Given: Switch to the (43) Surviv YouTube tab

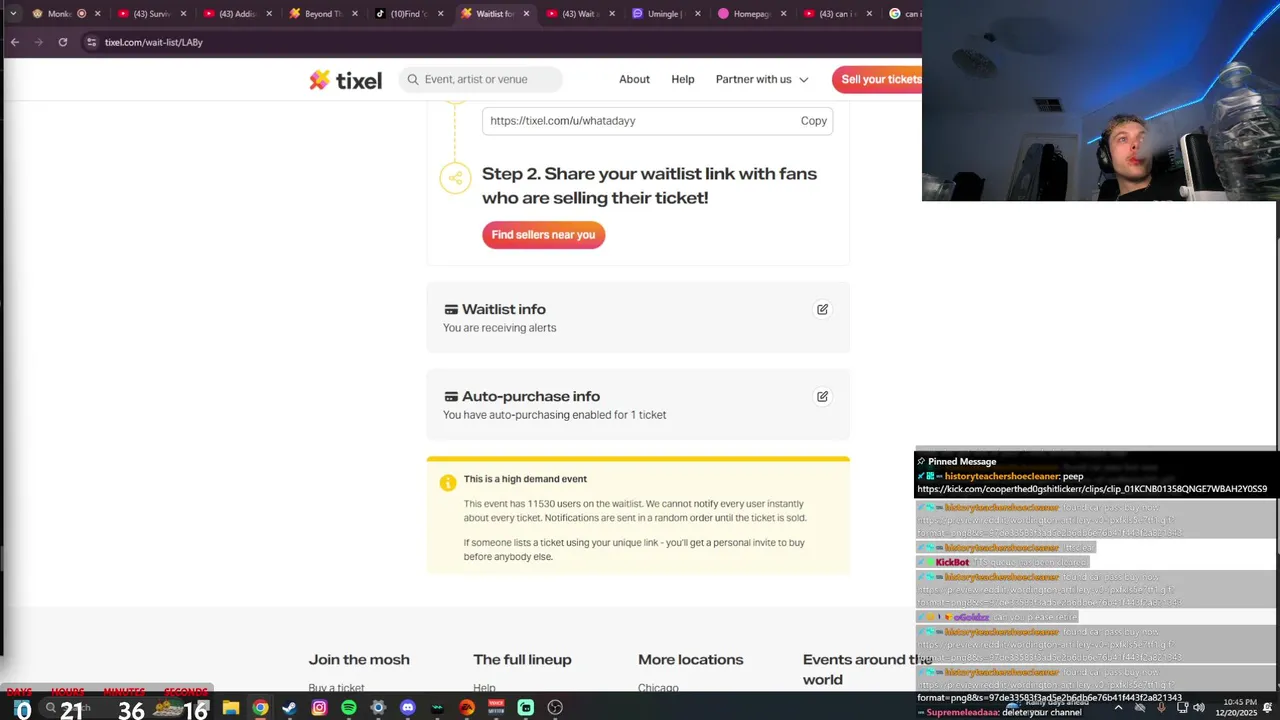Looking at the screenshot, I should click(x=150, y=14).
